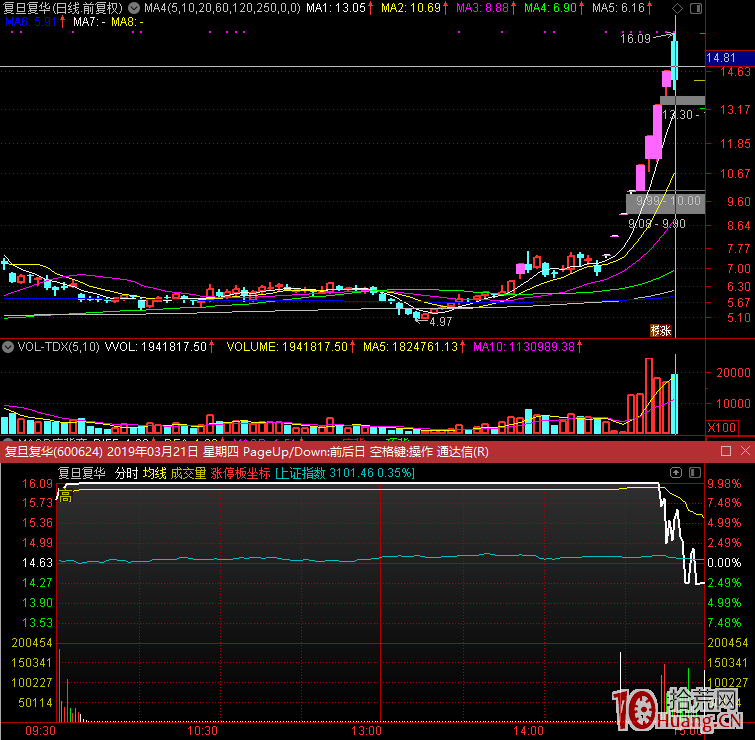Click the MA4(5,10,20,60,120,250,0,0) parameter label
The height and width of the screenshot is (740, 755).
point(222,8)
